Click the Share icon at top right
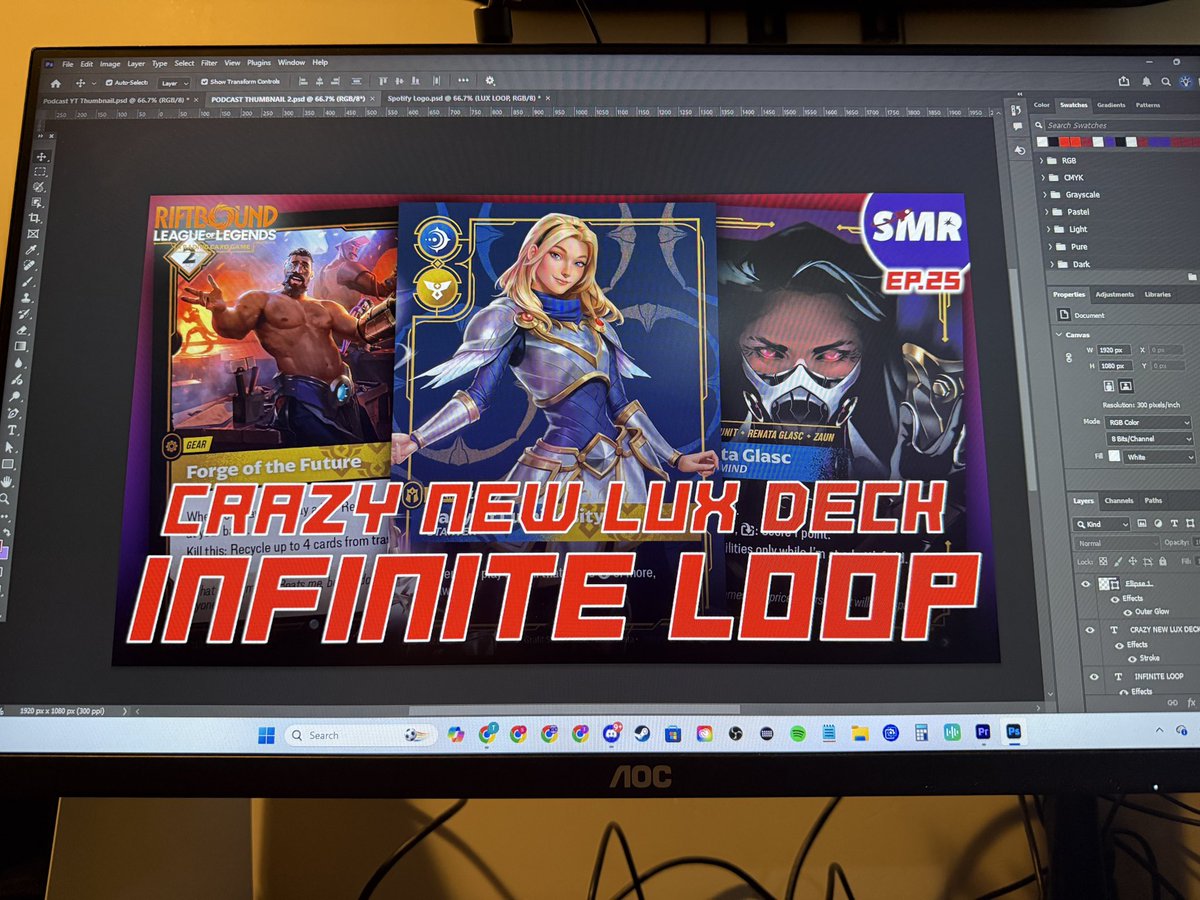The image size is (1200, 900). click(x=1124, y=81)
